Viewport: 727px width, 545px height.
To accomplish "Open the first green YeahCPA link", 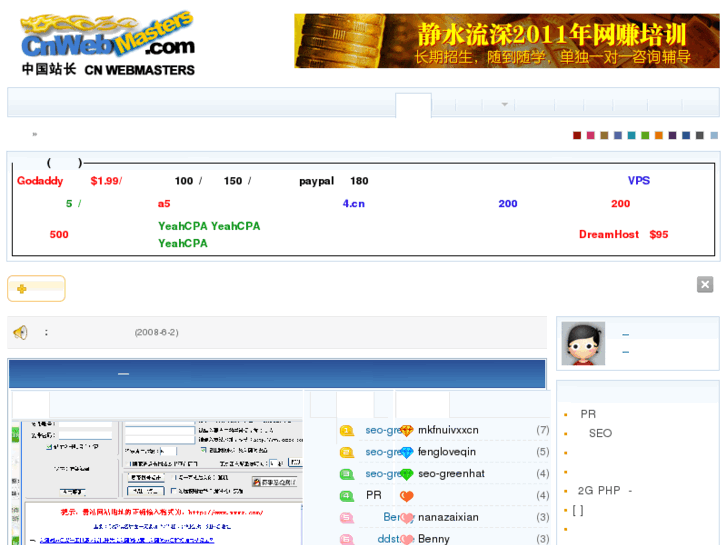I will tap(183, 226).
